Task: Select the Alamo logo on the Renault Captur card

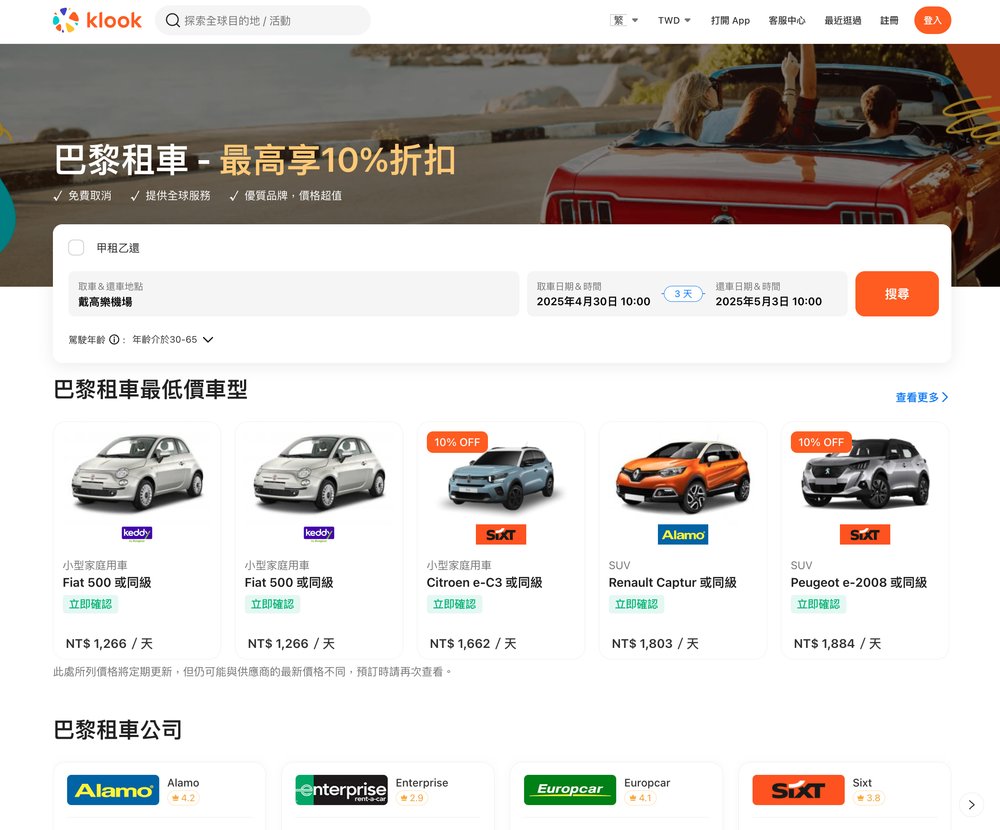Action: pyautogui.click(x=682, y=535)
